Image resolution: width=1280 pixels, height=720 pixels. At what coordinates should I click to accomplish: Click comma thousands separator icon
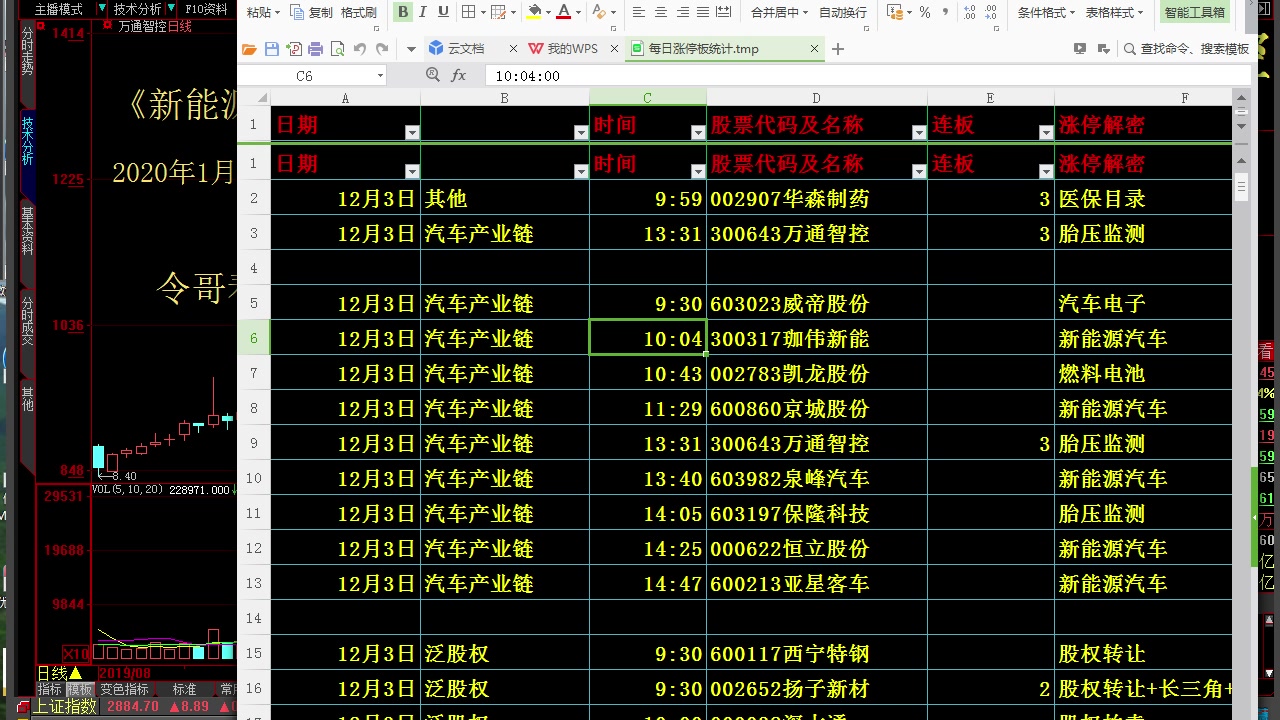tap(945, 12)
